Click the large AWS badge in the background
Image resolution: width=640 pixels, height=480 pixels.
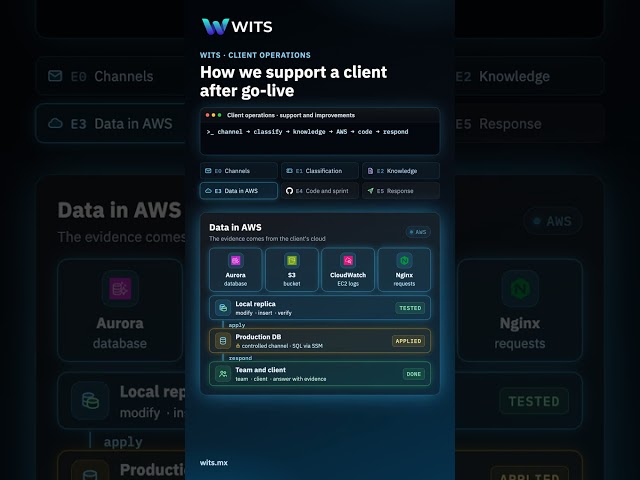tap(553, 221)
